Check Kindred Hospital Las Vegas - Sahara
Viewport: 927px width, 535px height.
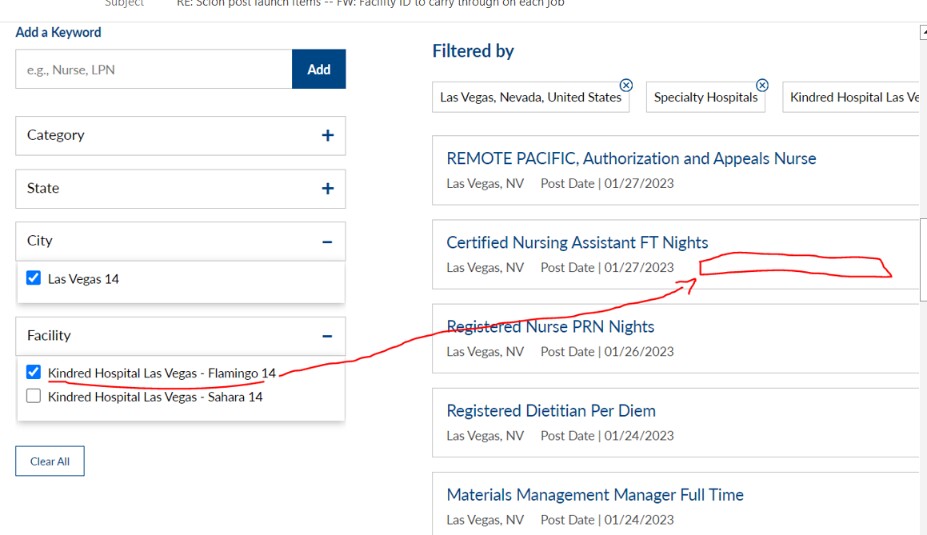pyautogui.click(x=34, y=397)
